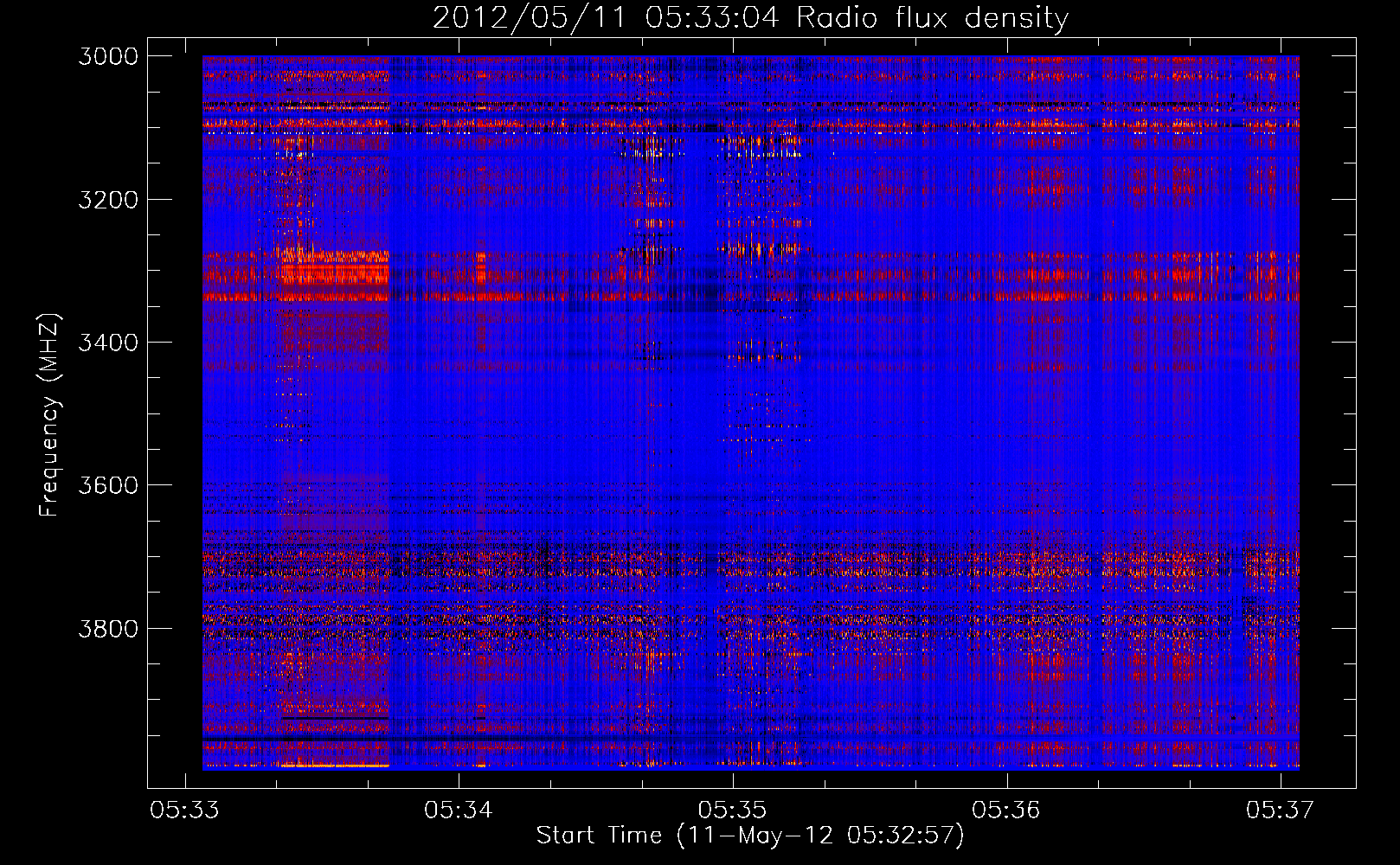Click the 05:34 time tick label

pos(459,810)
